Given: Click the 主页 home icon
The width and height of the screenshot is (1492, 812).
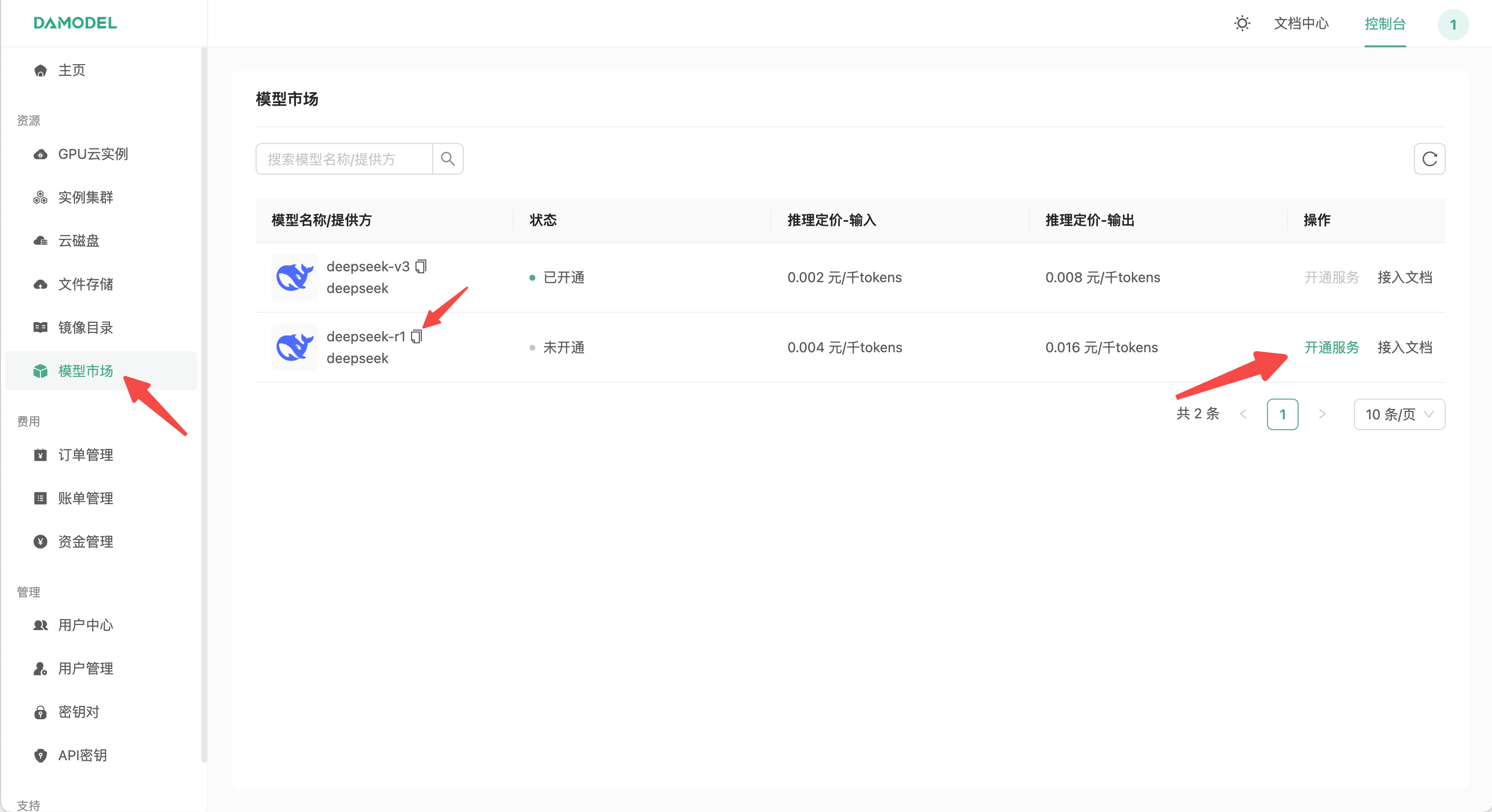Looking at the screenshot, I should 40,71.
